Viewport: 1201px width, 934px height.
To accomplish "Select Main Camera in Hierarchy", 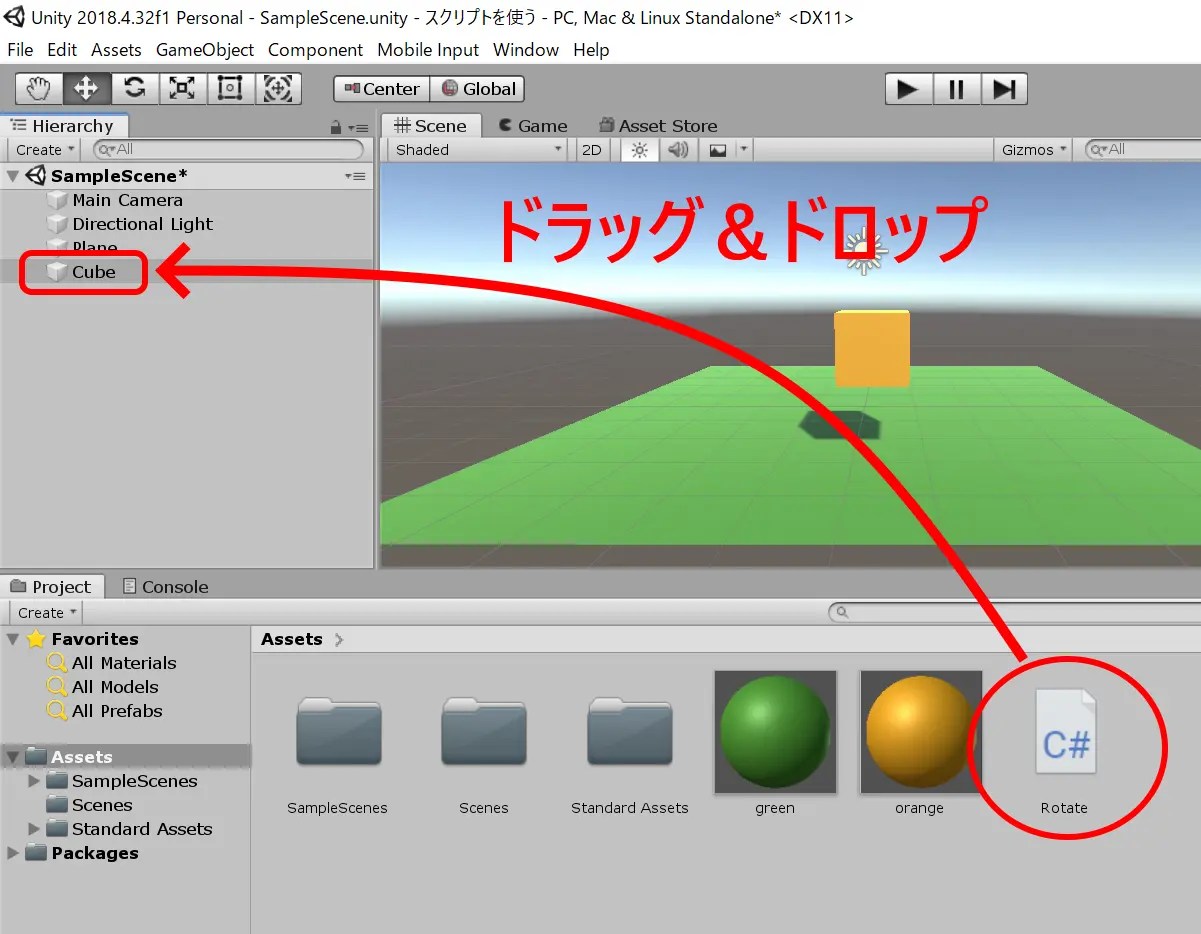I will [x=127, y=200].
